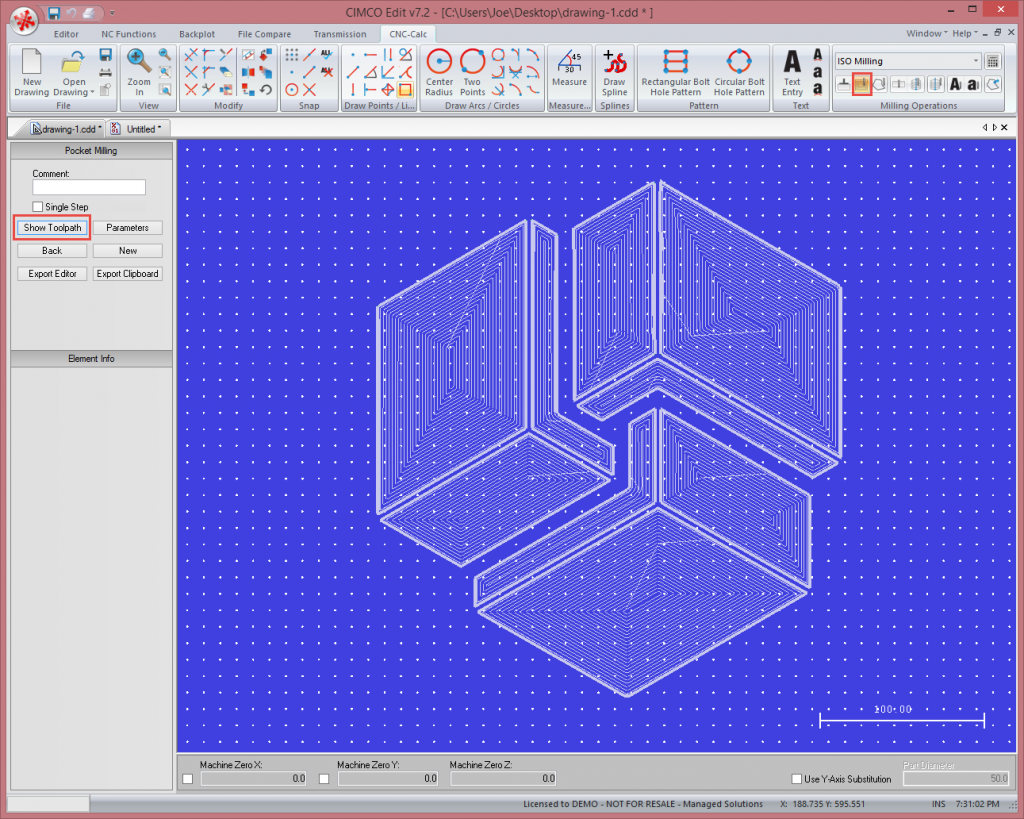Image resolution: width=1024 pixels, height=819 pixels.
Task: Open the drawing-1.cdd tab dropdown arrow
Action: click(98, 128)
